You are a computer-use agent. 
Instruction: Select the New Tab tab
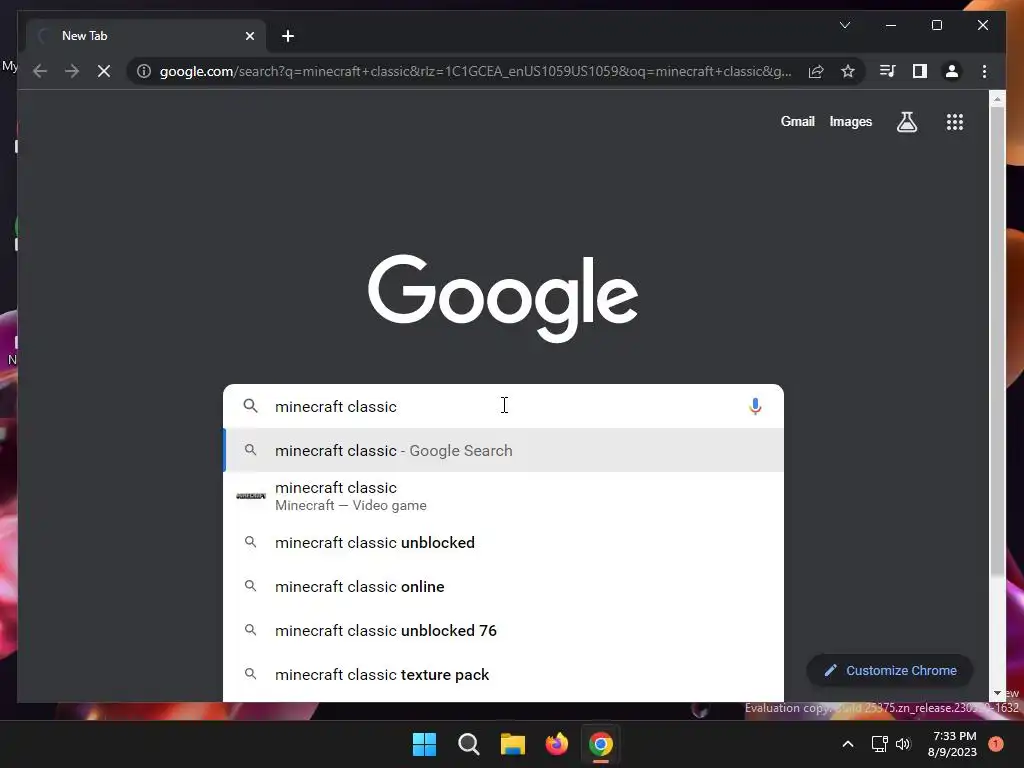point(146,36)
